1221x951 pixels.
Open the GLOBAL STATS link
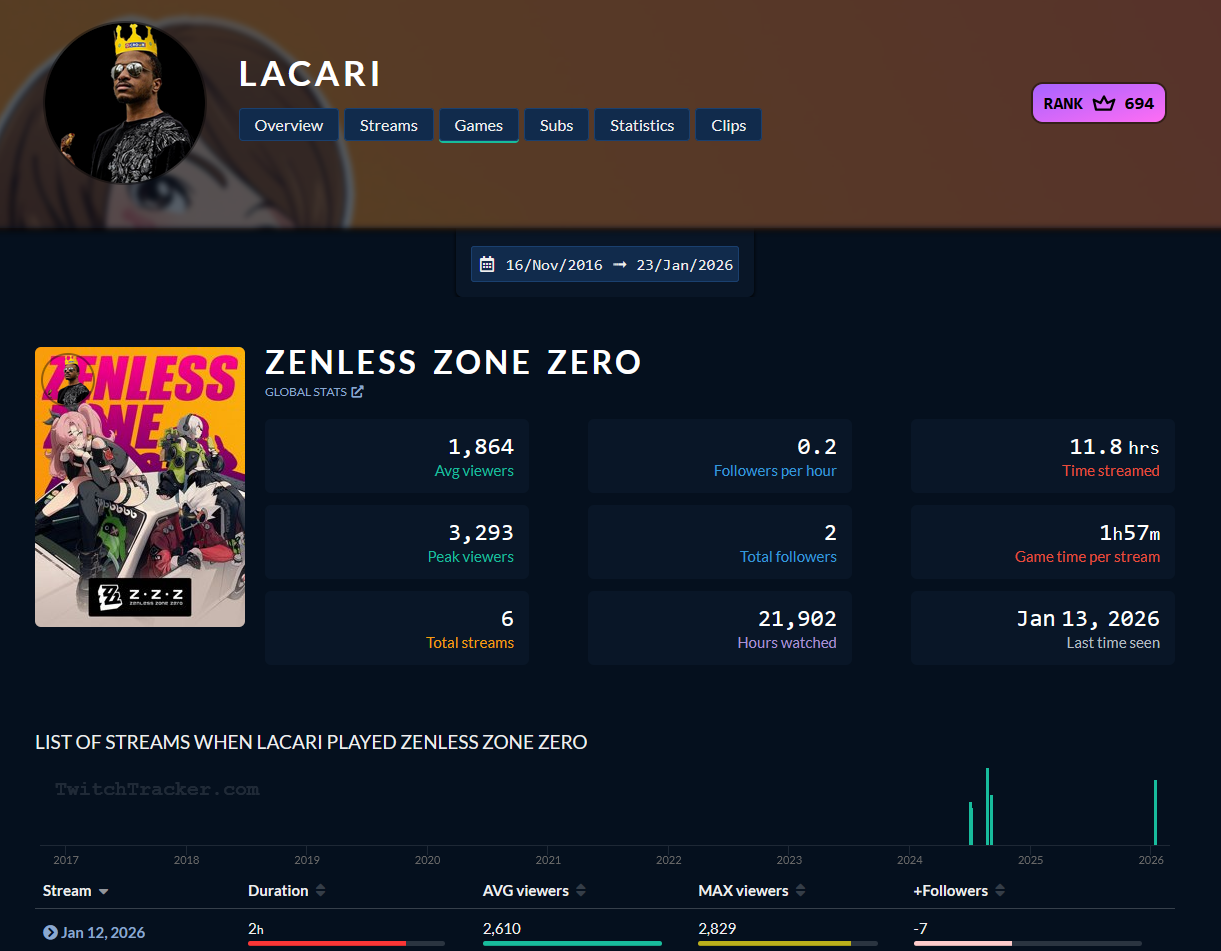[314, 392]
